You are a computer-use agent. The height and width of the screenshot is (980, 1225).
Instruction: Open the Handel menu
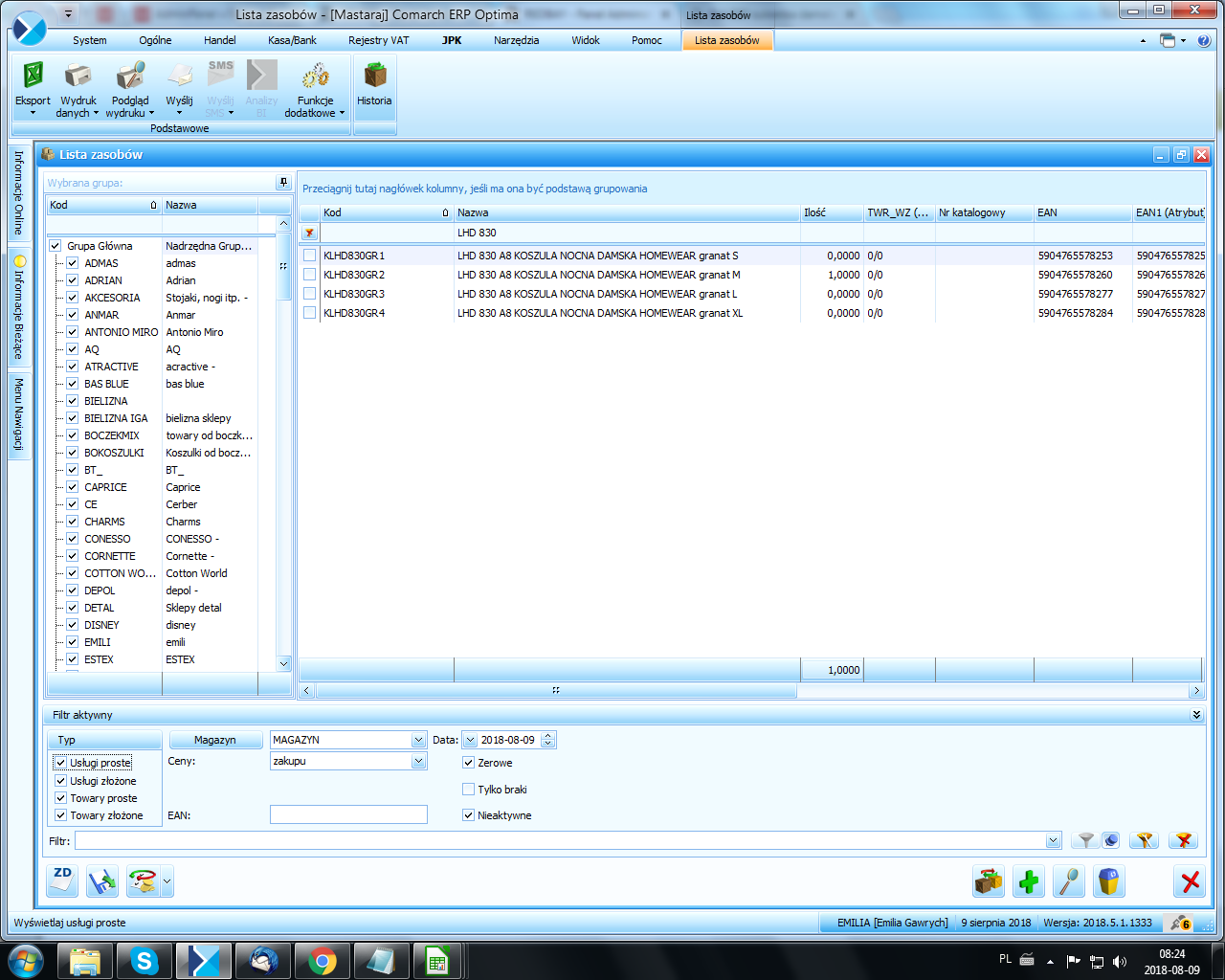coord(219,40)
